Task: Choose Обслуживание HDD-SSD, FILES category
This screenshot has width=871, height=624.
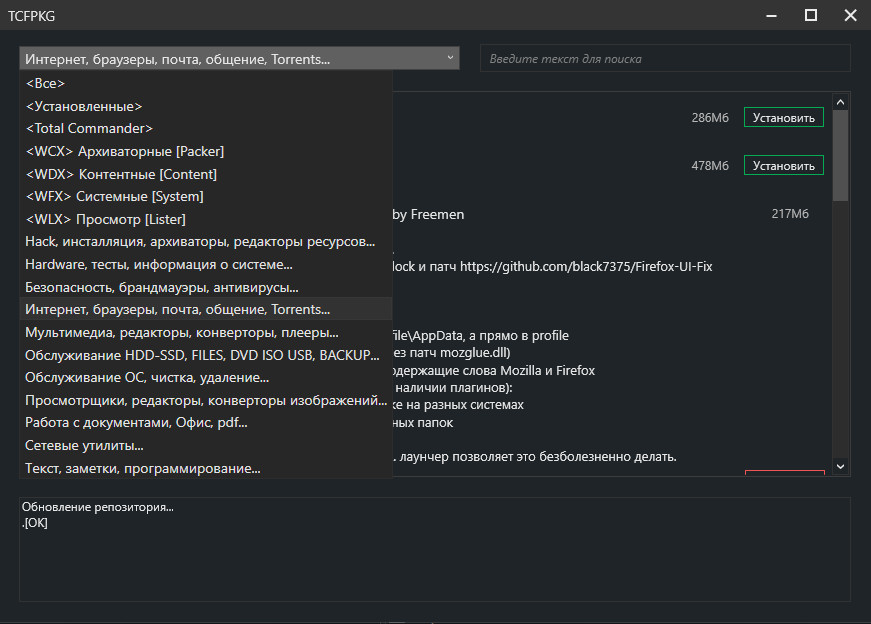Action: (202, 355)
